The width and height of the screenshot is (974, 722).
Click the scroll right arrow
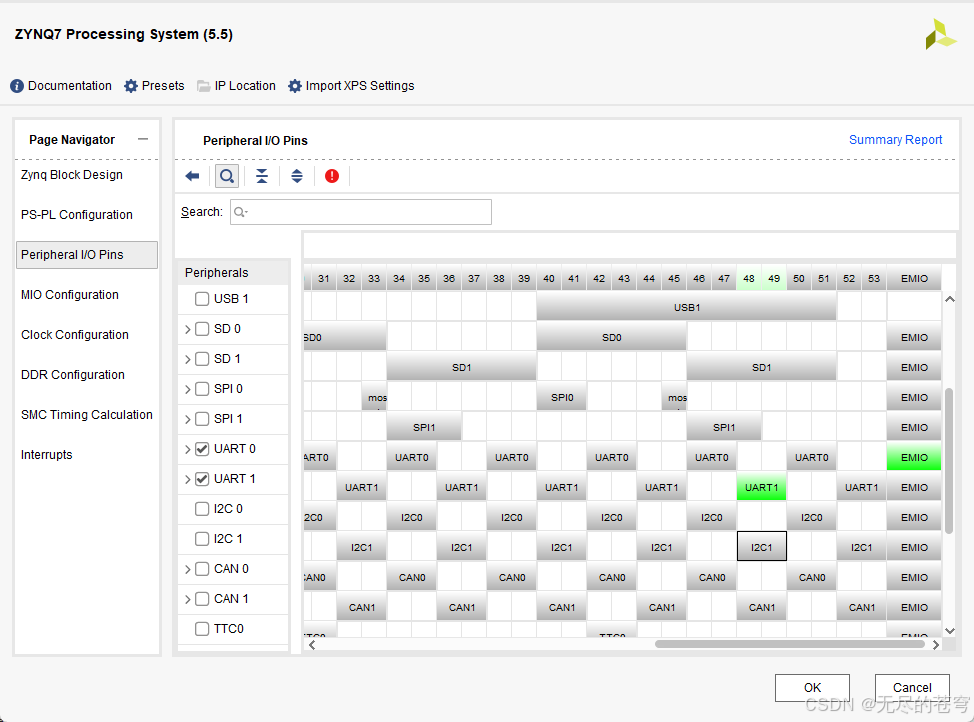click(935, 645)
